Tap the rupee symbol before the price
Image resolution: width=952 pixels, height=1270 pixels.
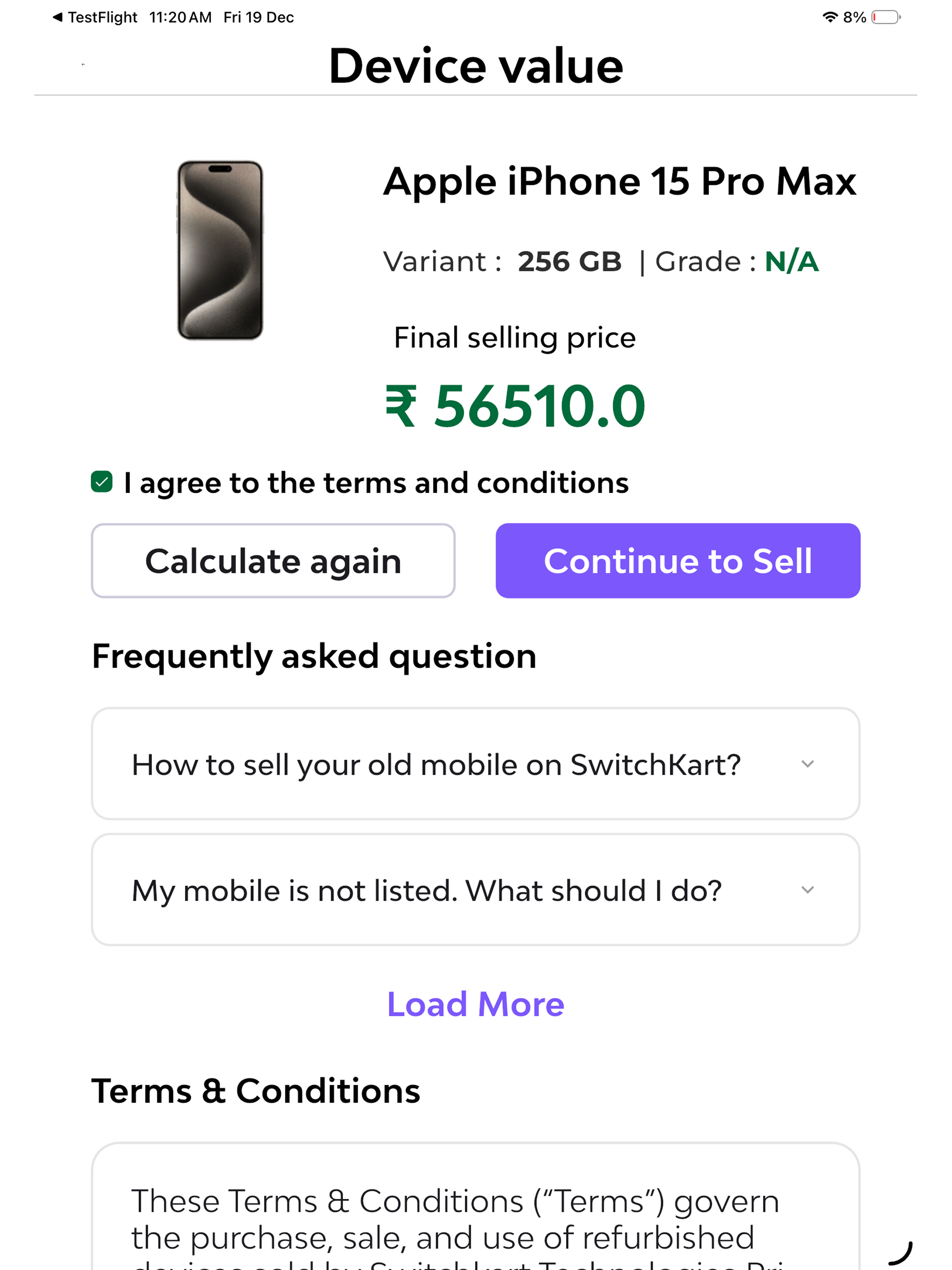click(400, 406)
